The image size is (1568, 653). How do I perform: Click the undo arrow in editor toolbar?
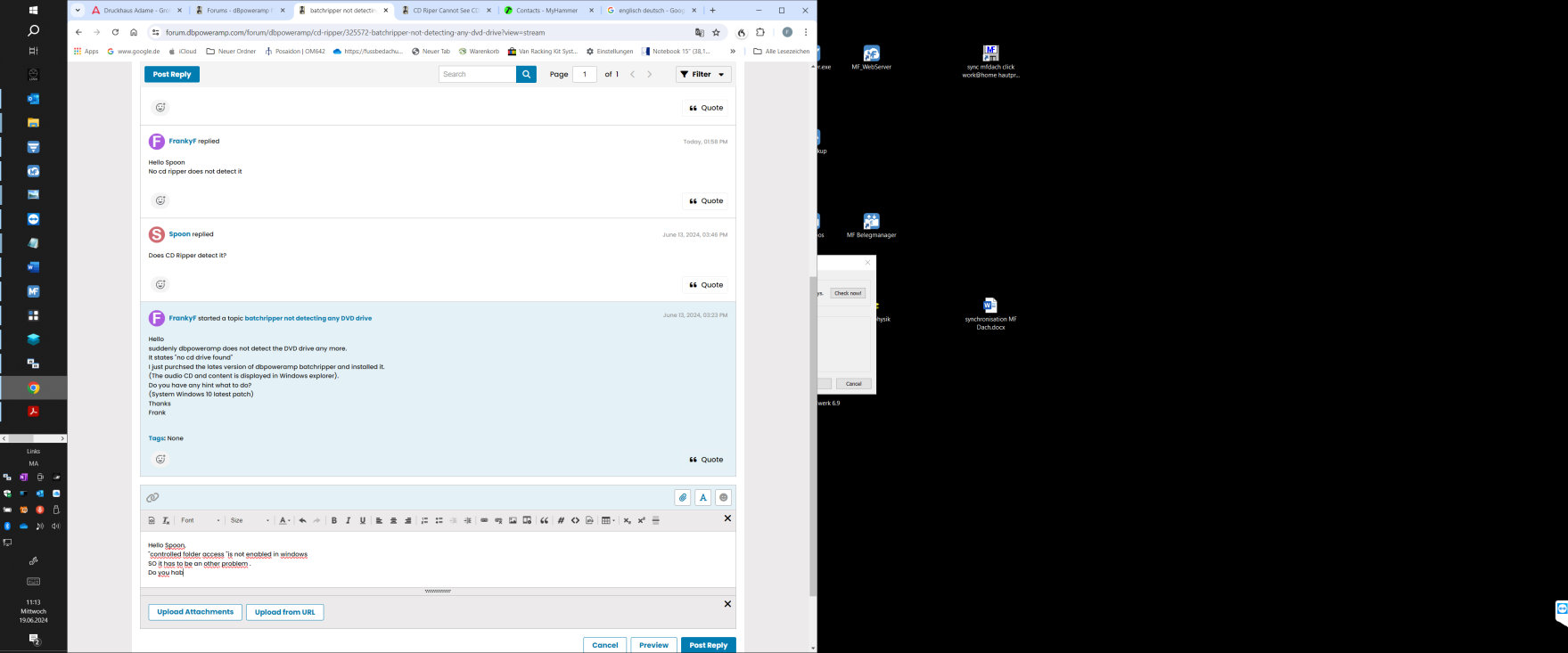click(302, 520)
